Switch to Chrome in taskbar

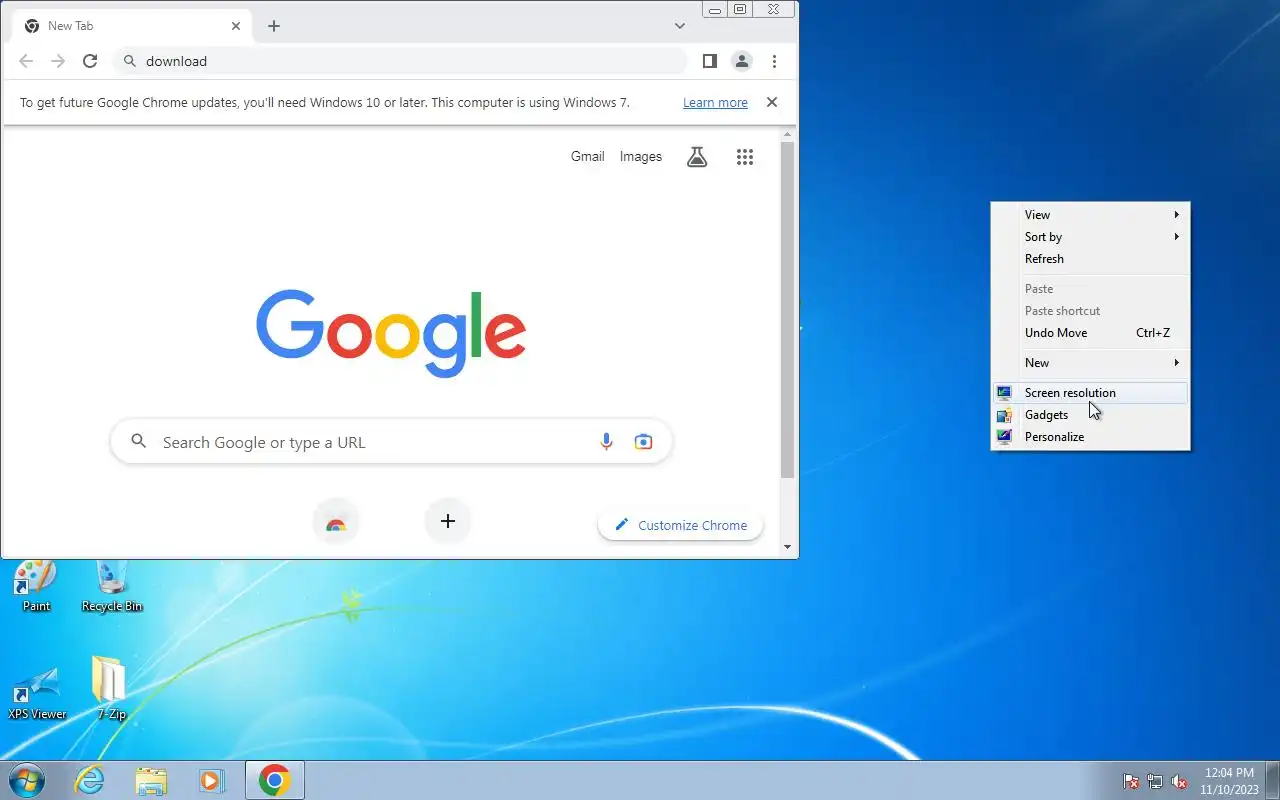[x=275, y=780]
